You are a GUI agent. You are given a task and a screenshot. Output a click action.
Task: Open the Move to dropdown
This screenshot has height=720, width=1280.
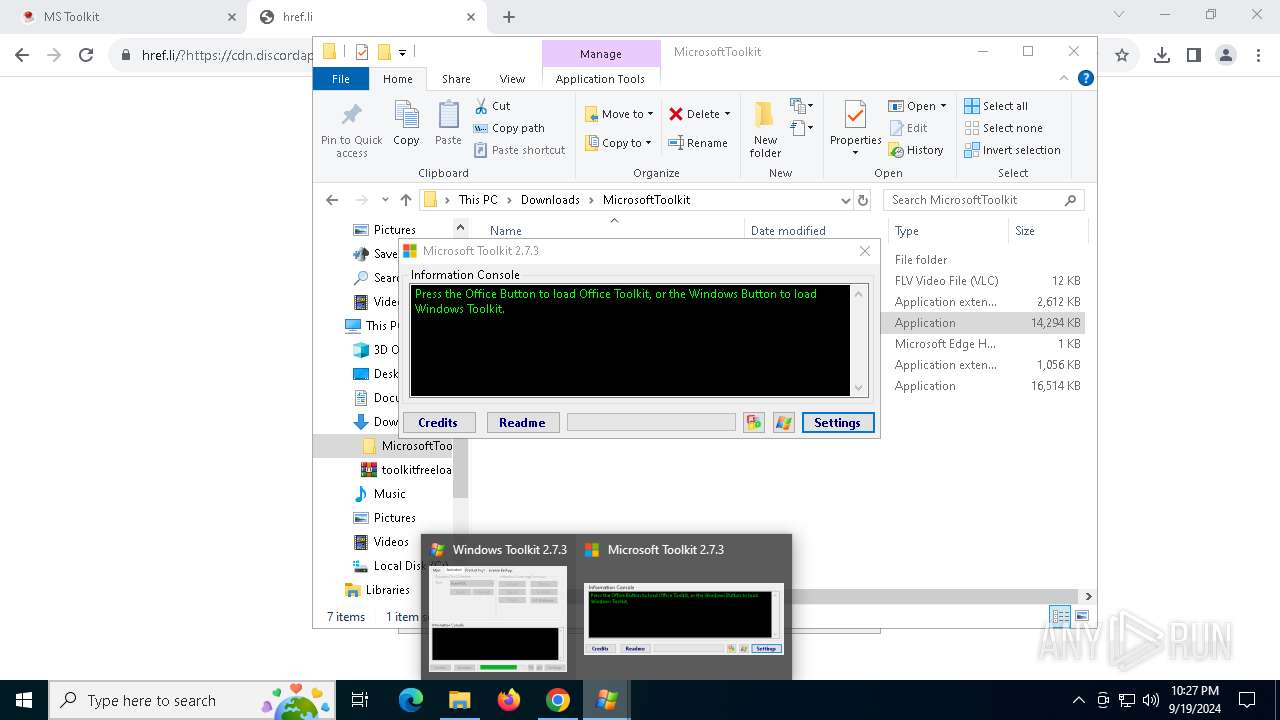pos(619,114)
